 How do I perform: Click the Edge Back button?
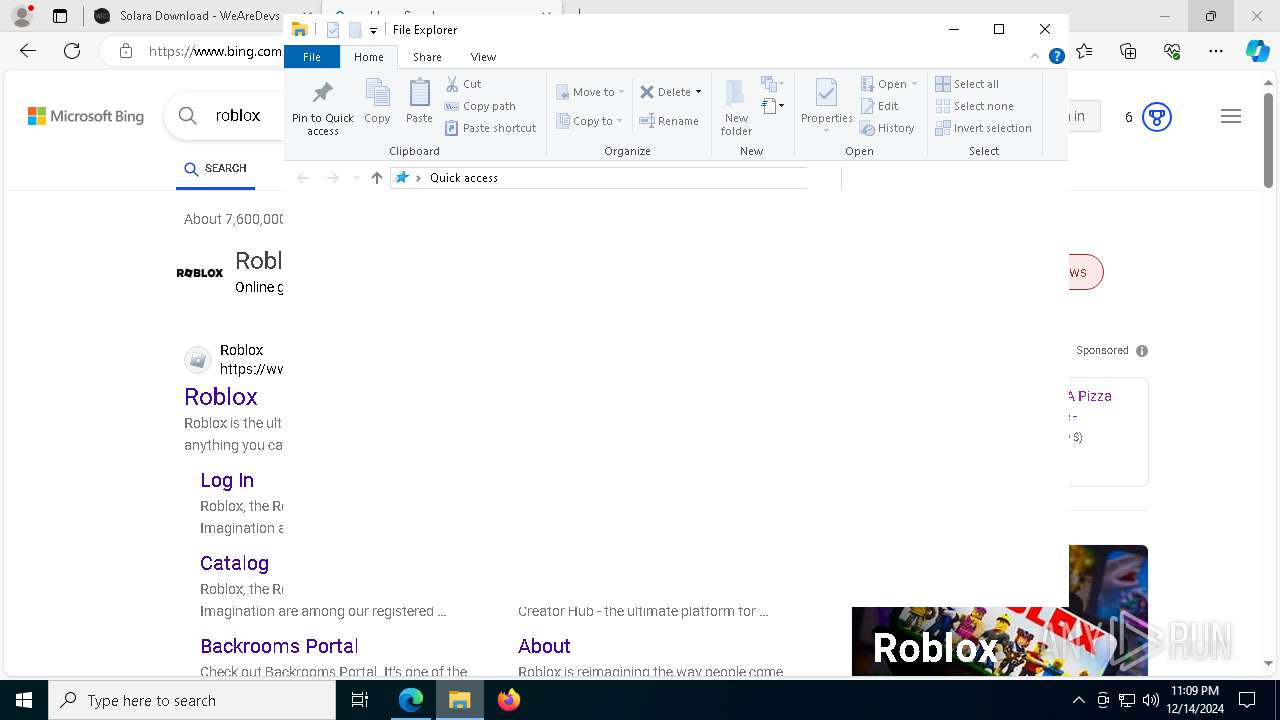[28, 51]
